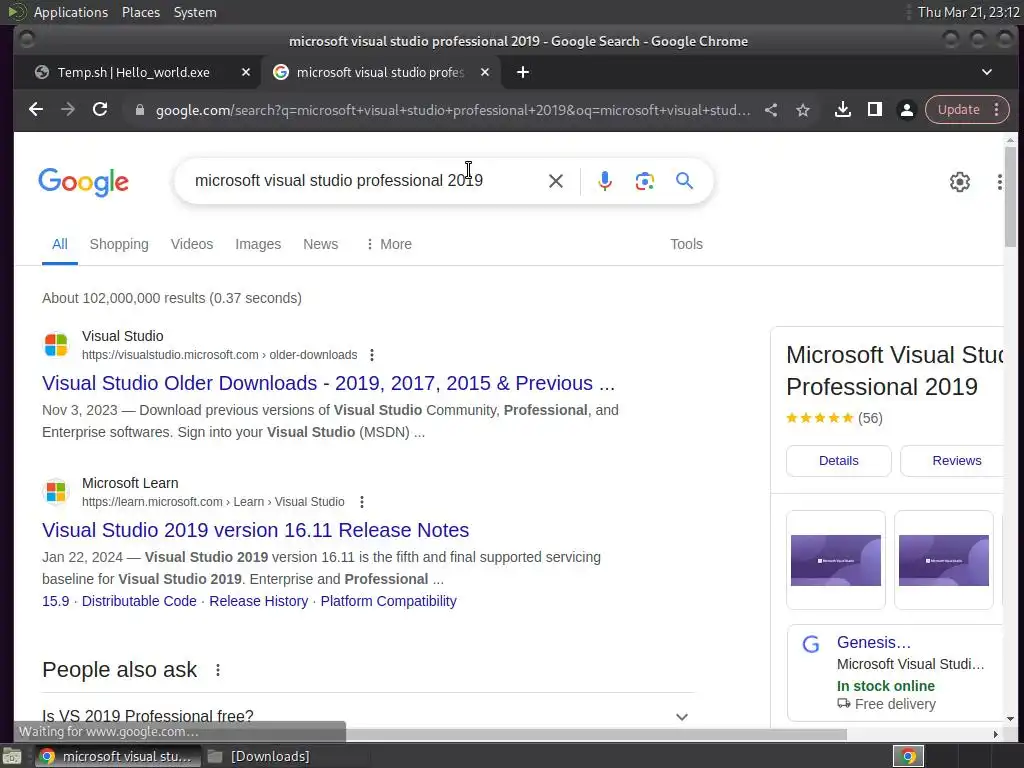Open Distributable Code sitelink

[x=139, y=601]
